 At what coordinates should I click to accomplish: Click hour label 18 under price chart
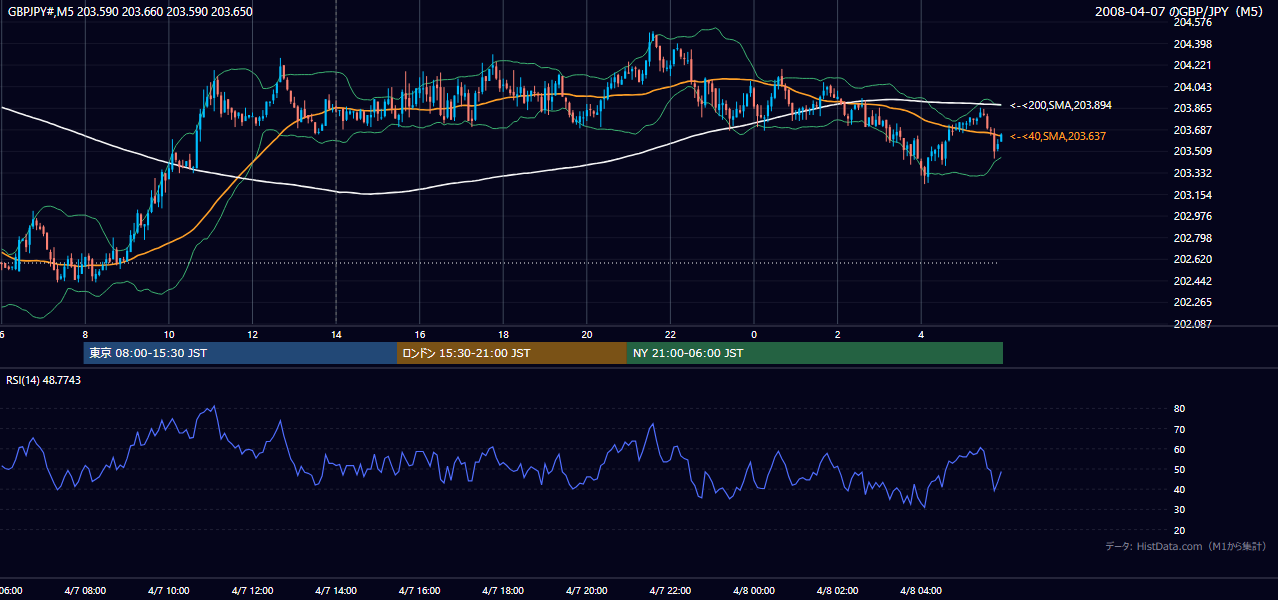tap(503, 335)
